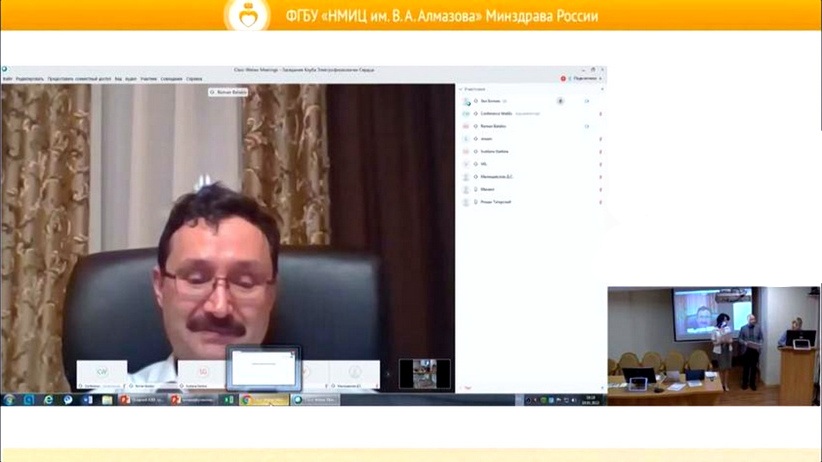Open the Chrome window in the taskbar
The height and width of the screenshot is (462, 822).
pyautogui.click(x=265, y=400)
